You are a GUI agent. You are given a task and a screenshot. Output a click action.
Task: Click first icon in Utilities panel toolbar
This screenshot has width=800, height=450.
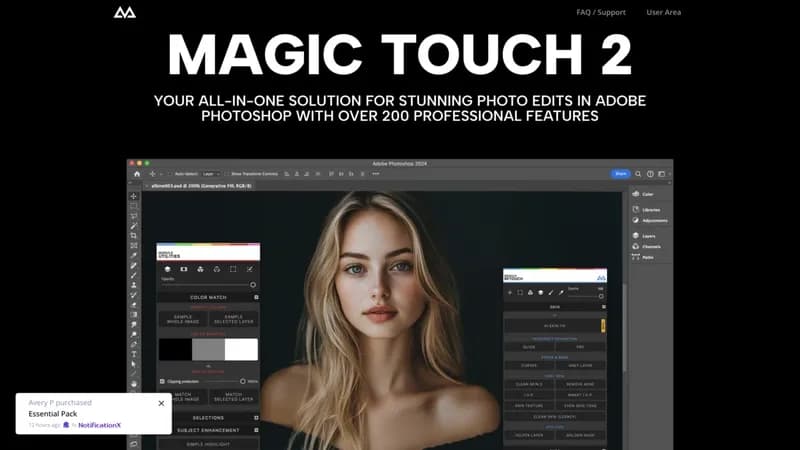(x=167, y=269)
